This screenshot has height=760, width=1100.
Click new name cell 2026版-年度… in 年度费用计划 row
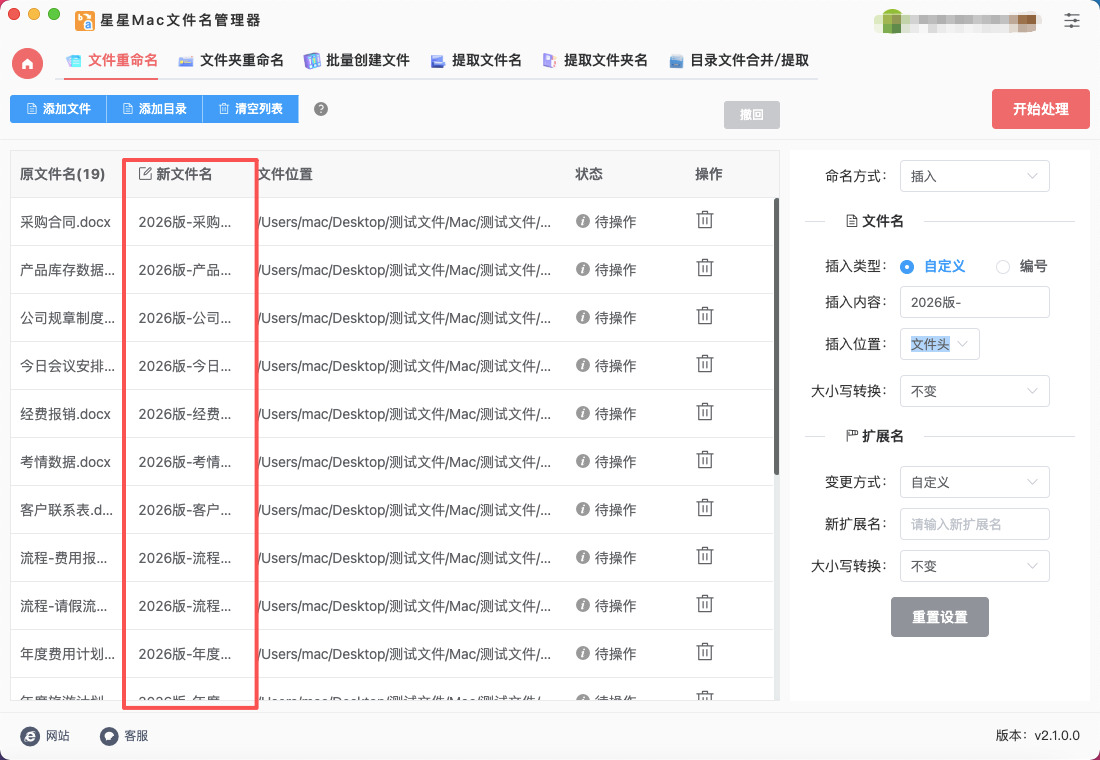[185, 654]
